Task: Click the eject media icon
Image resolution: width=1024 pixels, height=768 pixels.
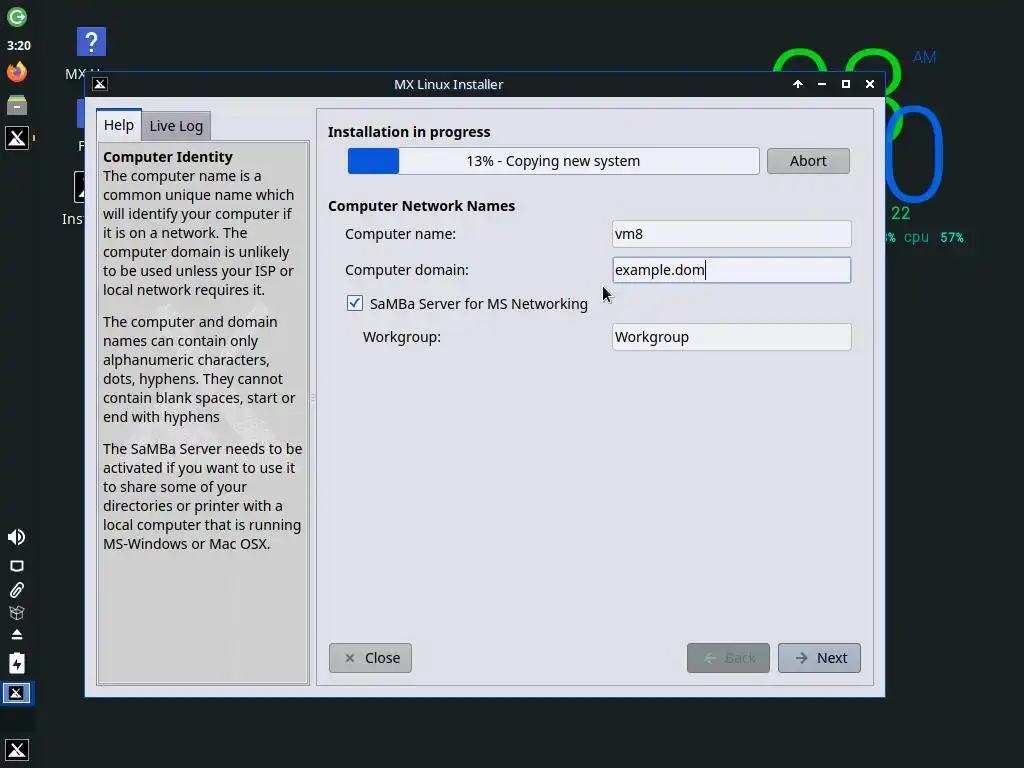Action: coord(17,635)
